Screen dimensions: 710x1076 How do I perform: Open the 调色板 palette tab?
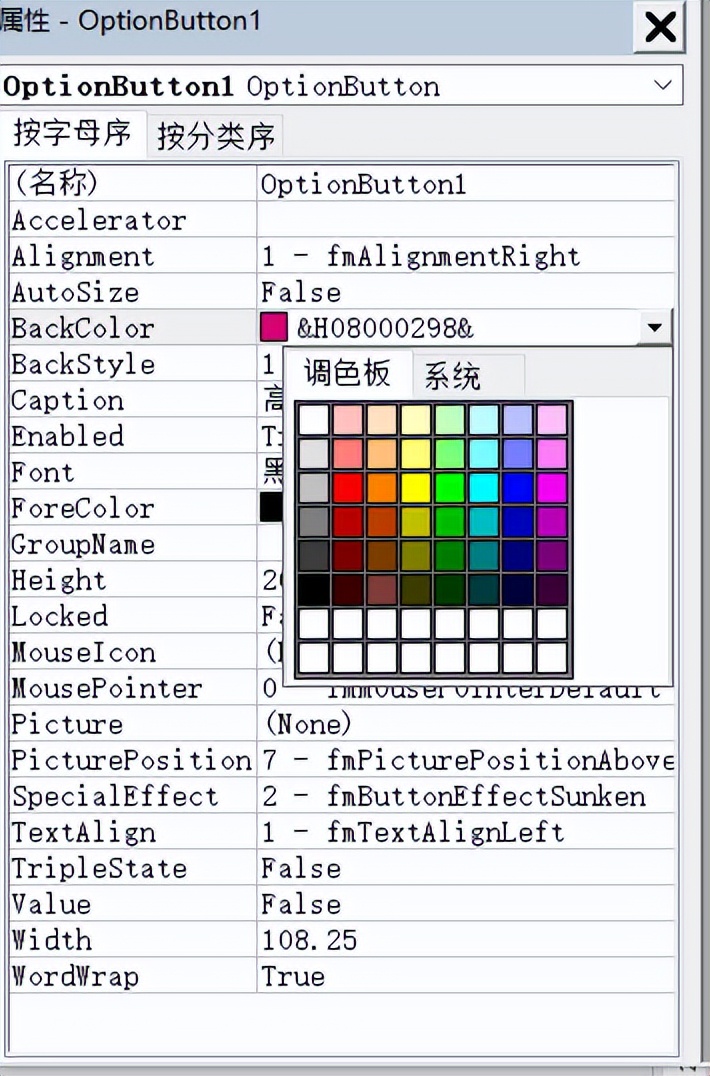click(x=347, y=375)
